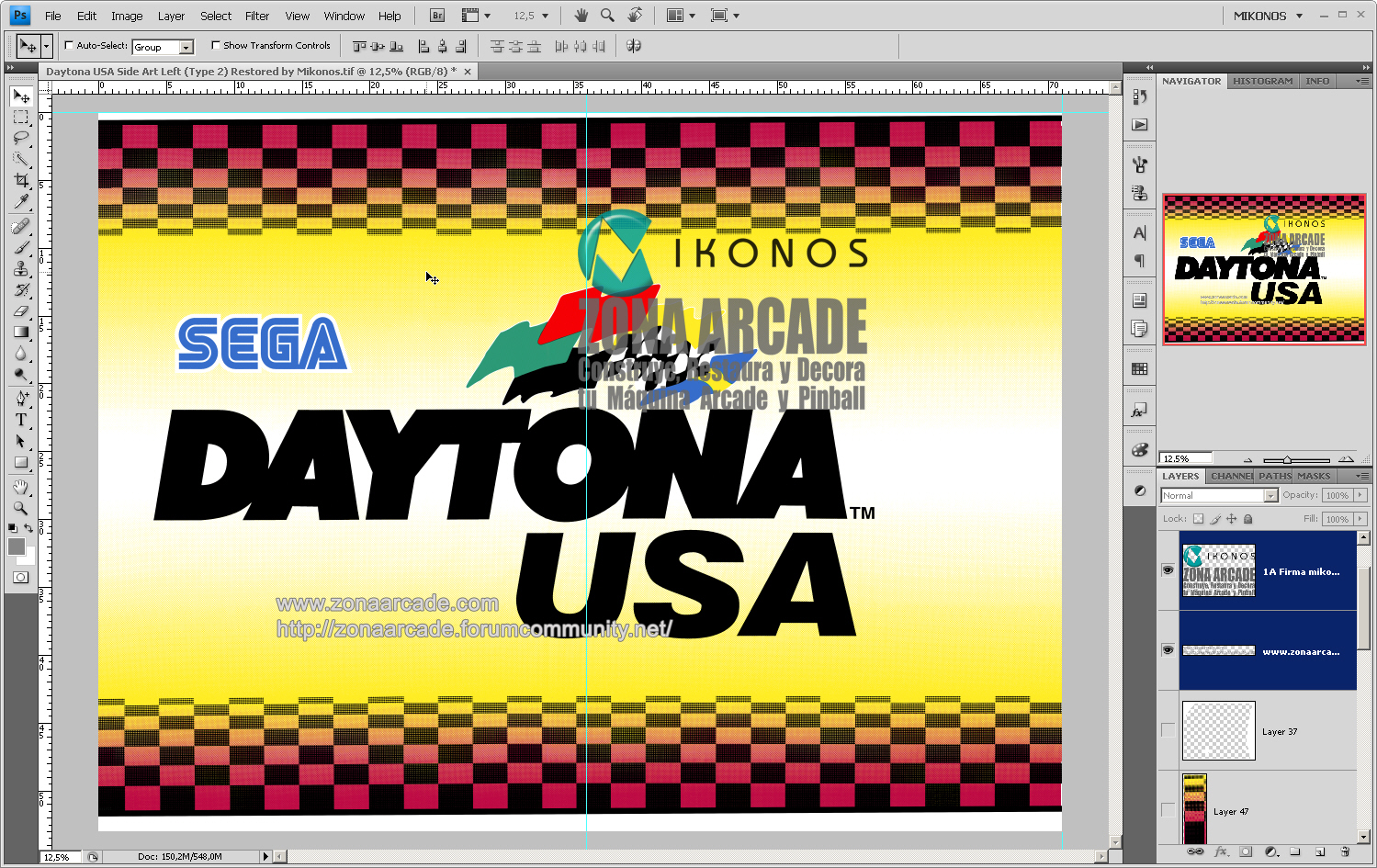Screen dimensions: 1377x868
Task: Open the File menu
Action: pyautogui.click(x=53, y=16)
